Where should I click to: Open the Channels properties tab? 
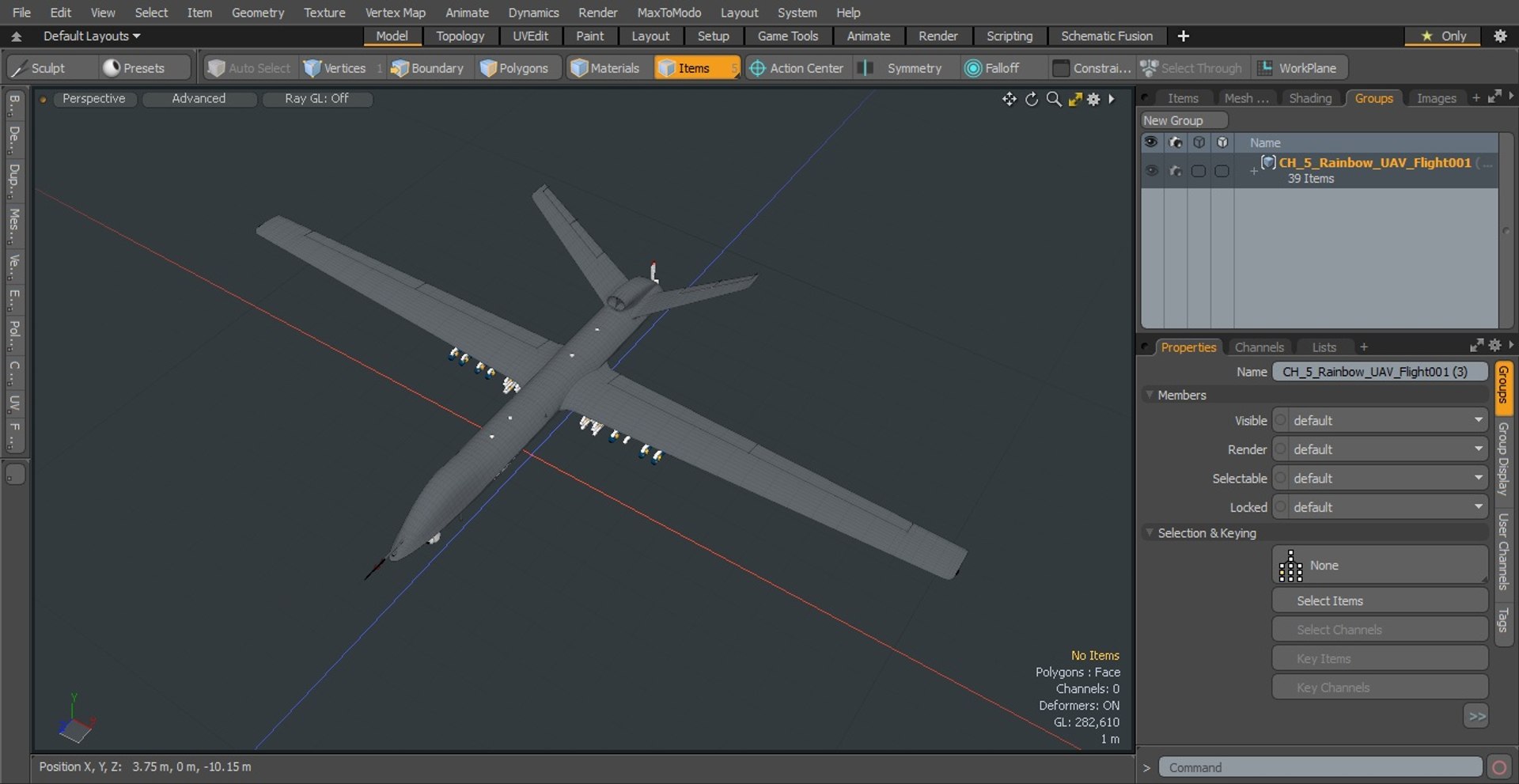pyautogui.click(x=1259, y=347)
